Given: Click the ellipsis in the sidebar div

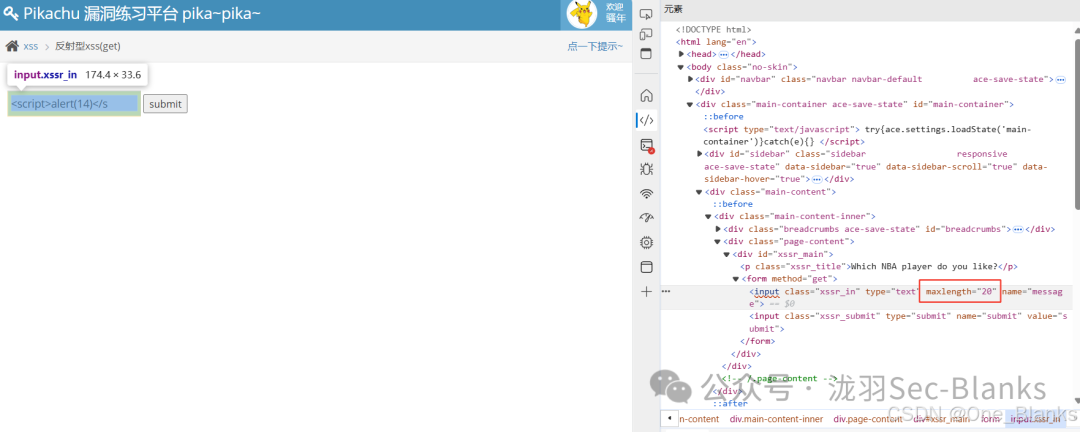Looking at the screenshot, I should 818,179.
